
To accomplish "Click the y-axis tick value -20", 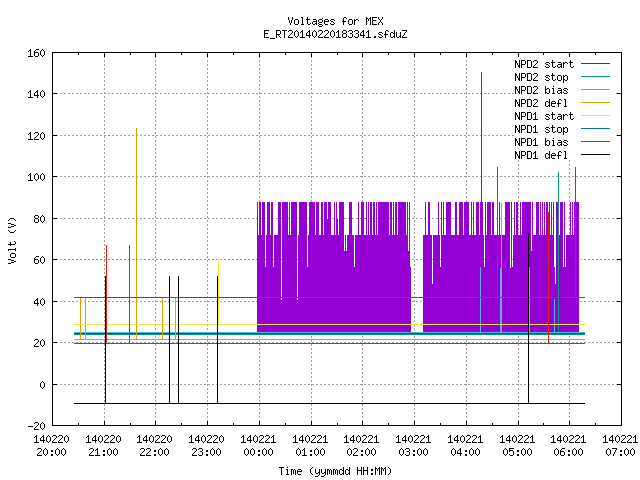I will pyautogui.click(x=36, y=426).
